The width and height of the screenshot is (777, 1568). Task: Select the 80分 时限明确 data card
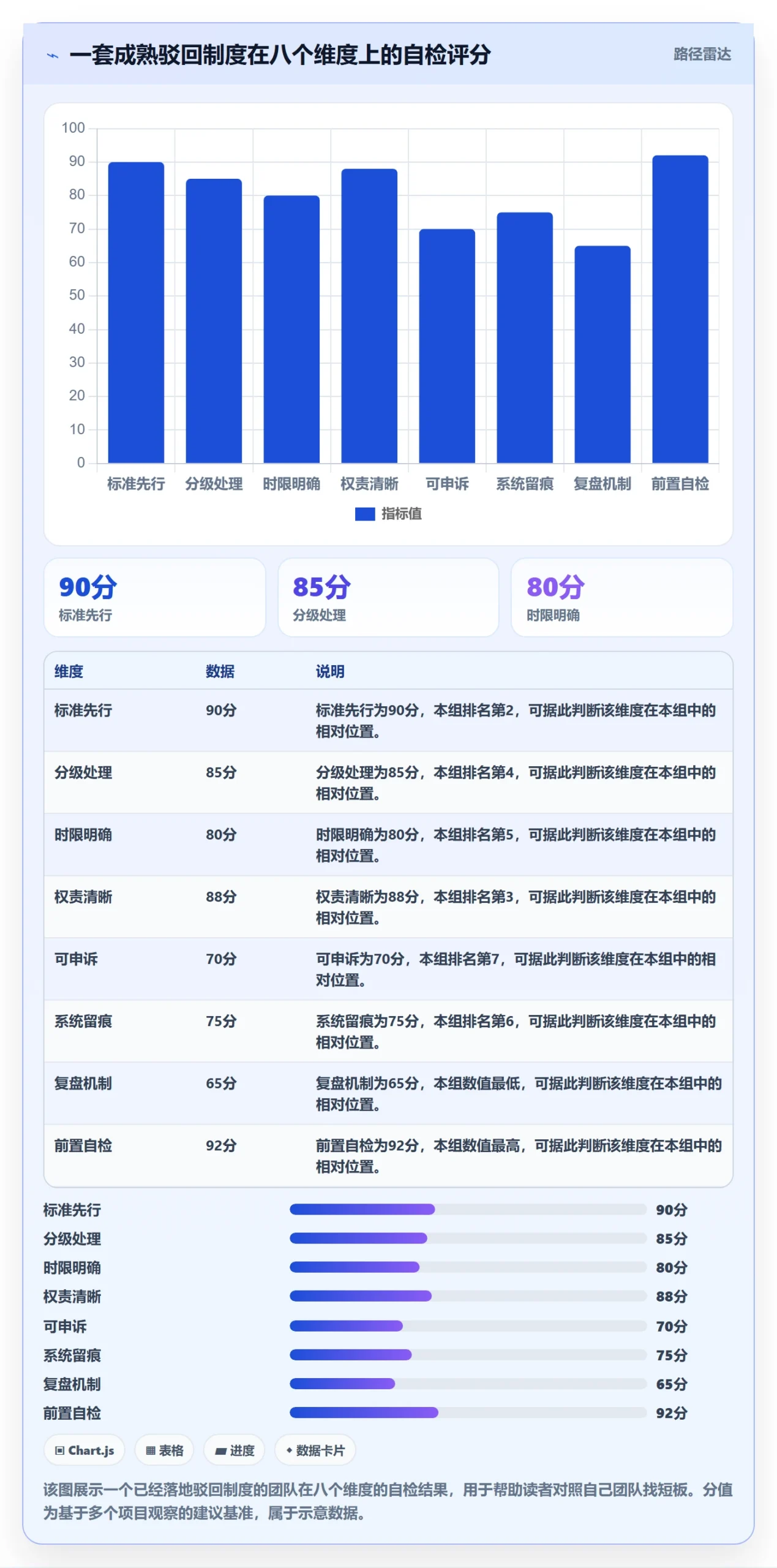pos(622,597)
